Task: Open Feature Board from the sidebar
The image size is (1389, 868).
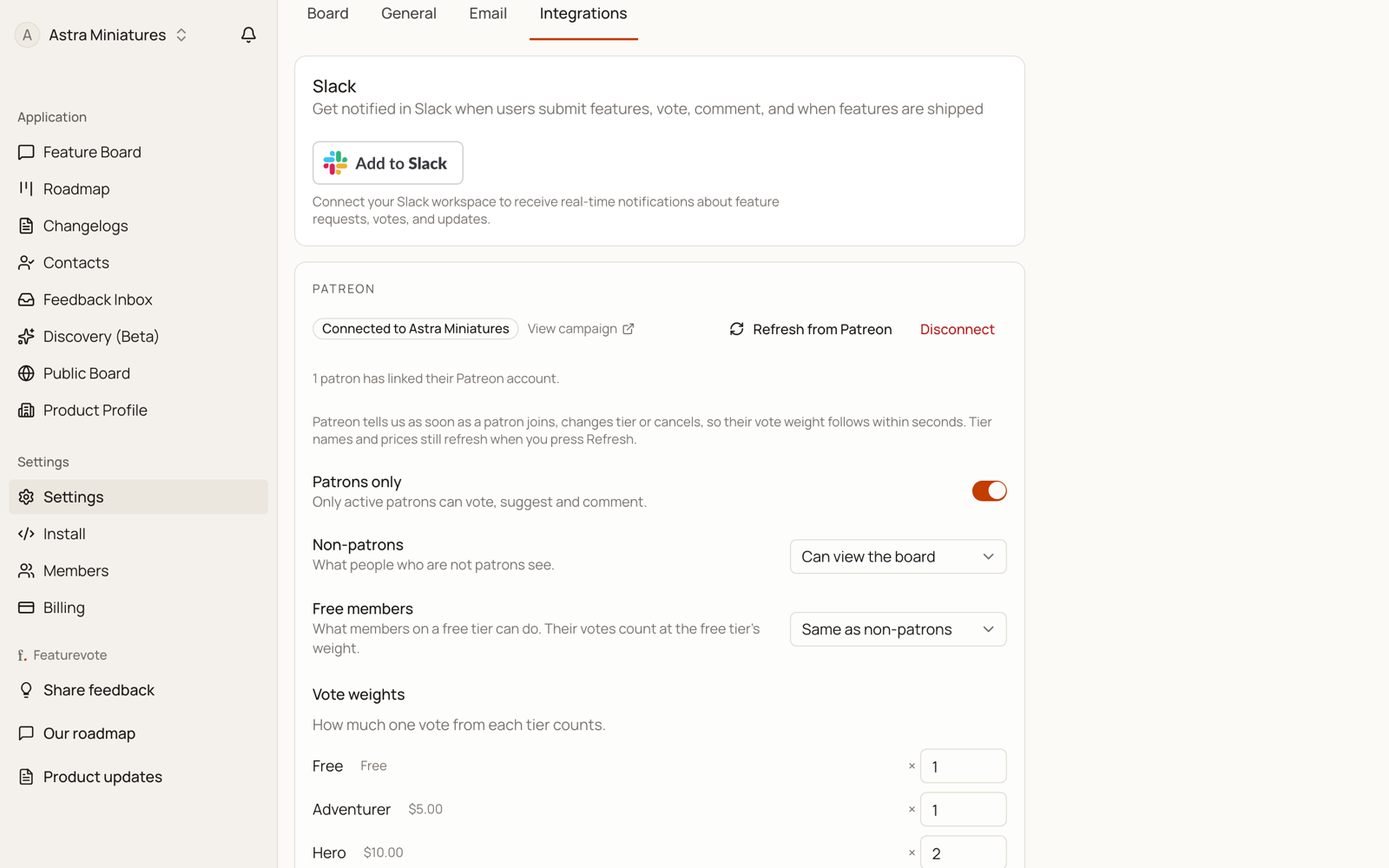Action: (138, 152)
